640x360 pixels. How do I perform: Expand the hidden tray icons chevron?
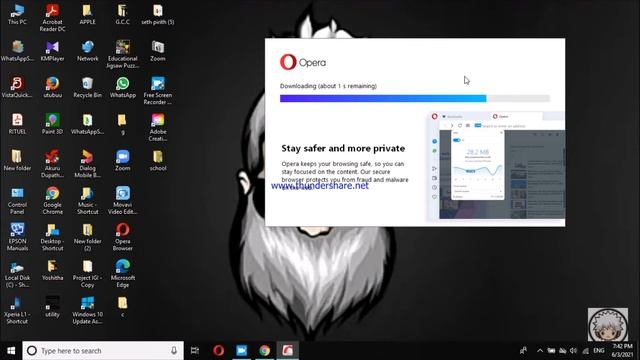pos(540,351)
